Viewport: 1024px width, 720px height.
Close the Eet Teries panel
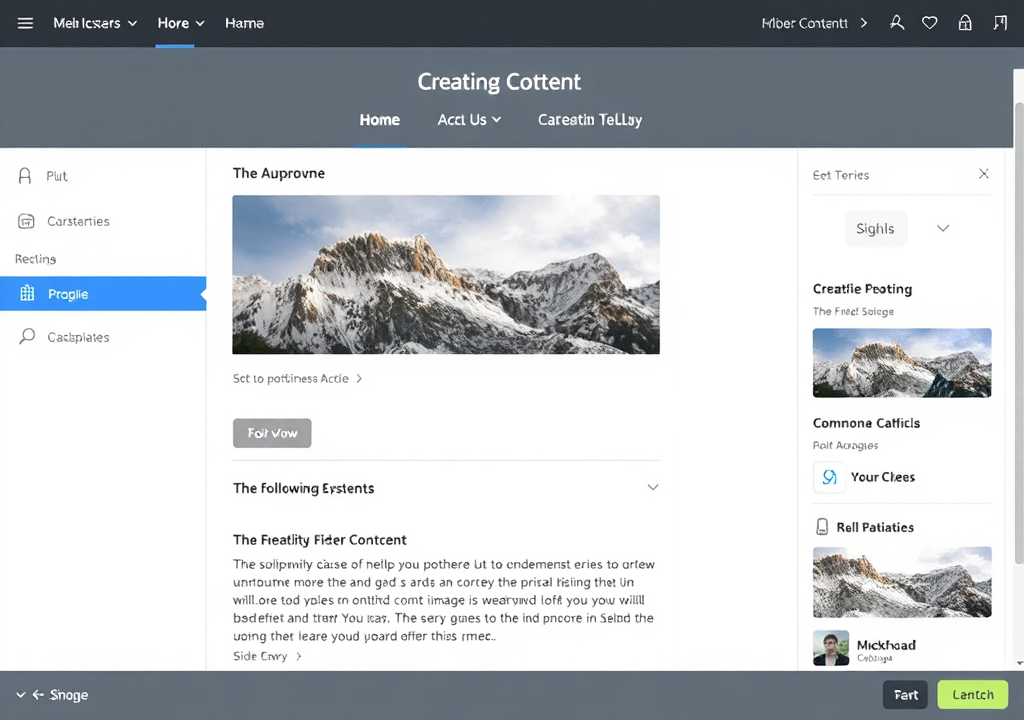click(984, 174)
